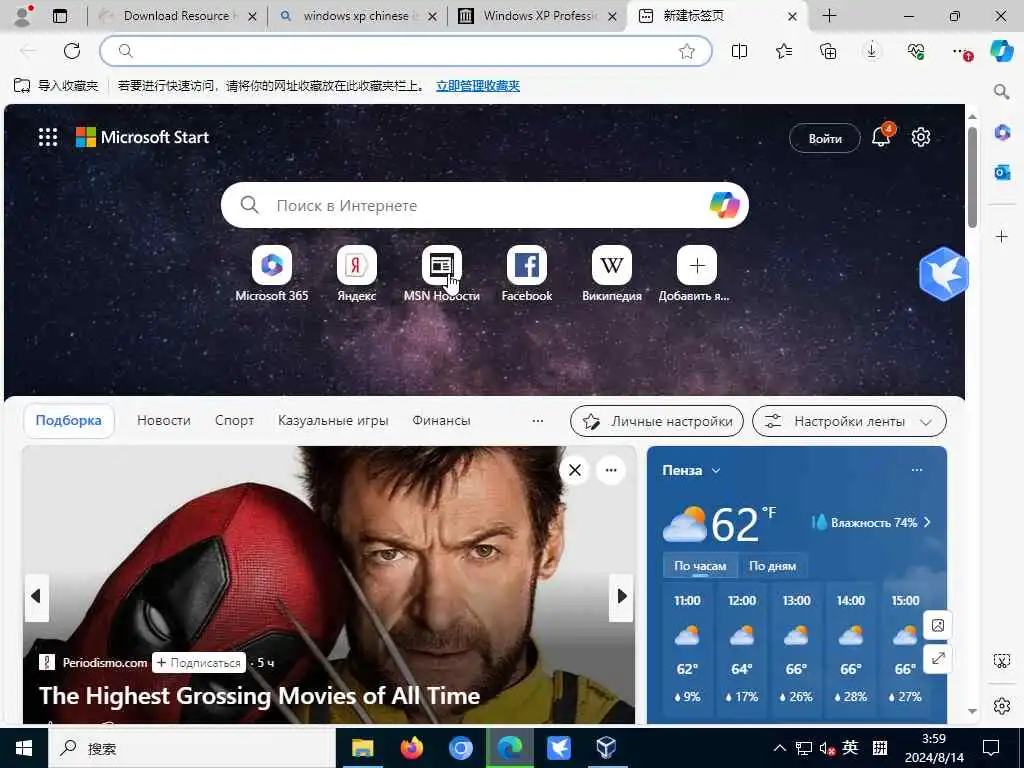Open Личные настройки button
Screen dimensions: 1024x768
[656, 421]
